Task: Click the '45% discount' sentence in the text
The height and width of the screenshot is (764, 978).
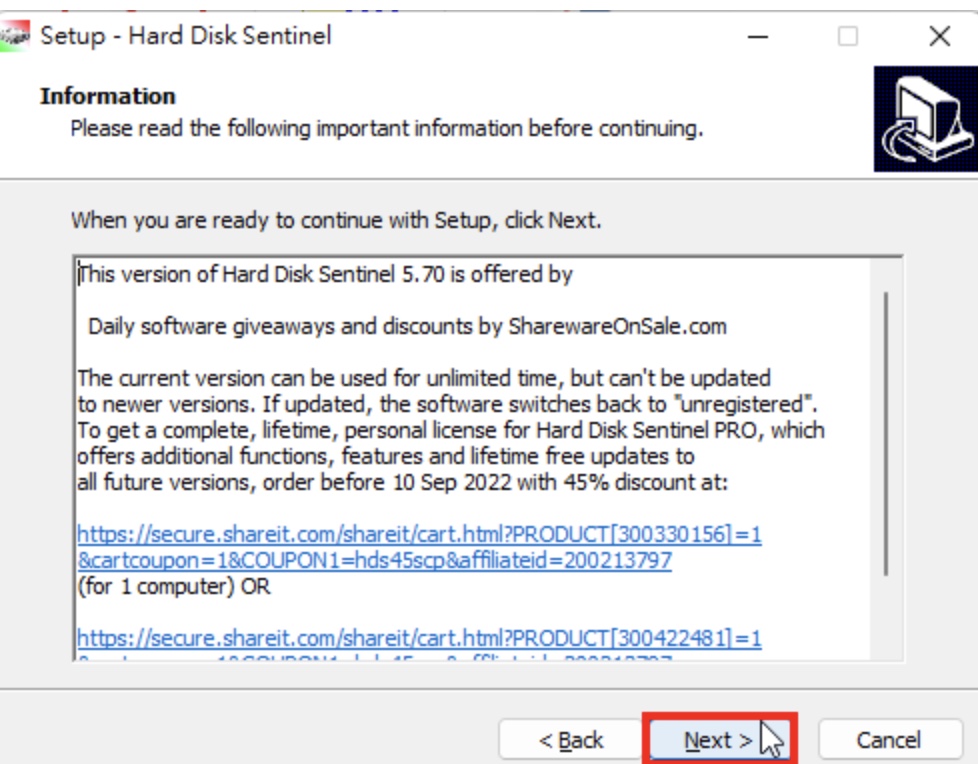Action: coord(402,482)
